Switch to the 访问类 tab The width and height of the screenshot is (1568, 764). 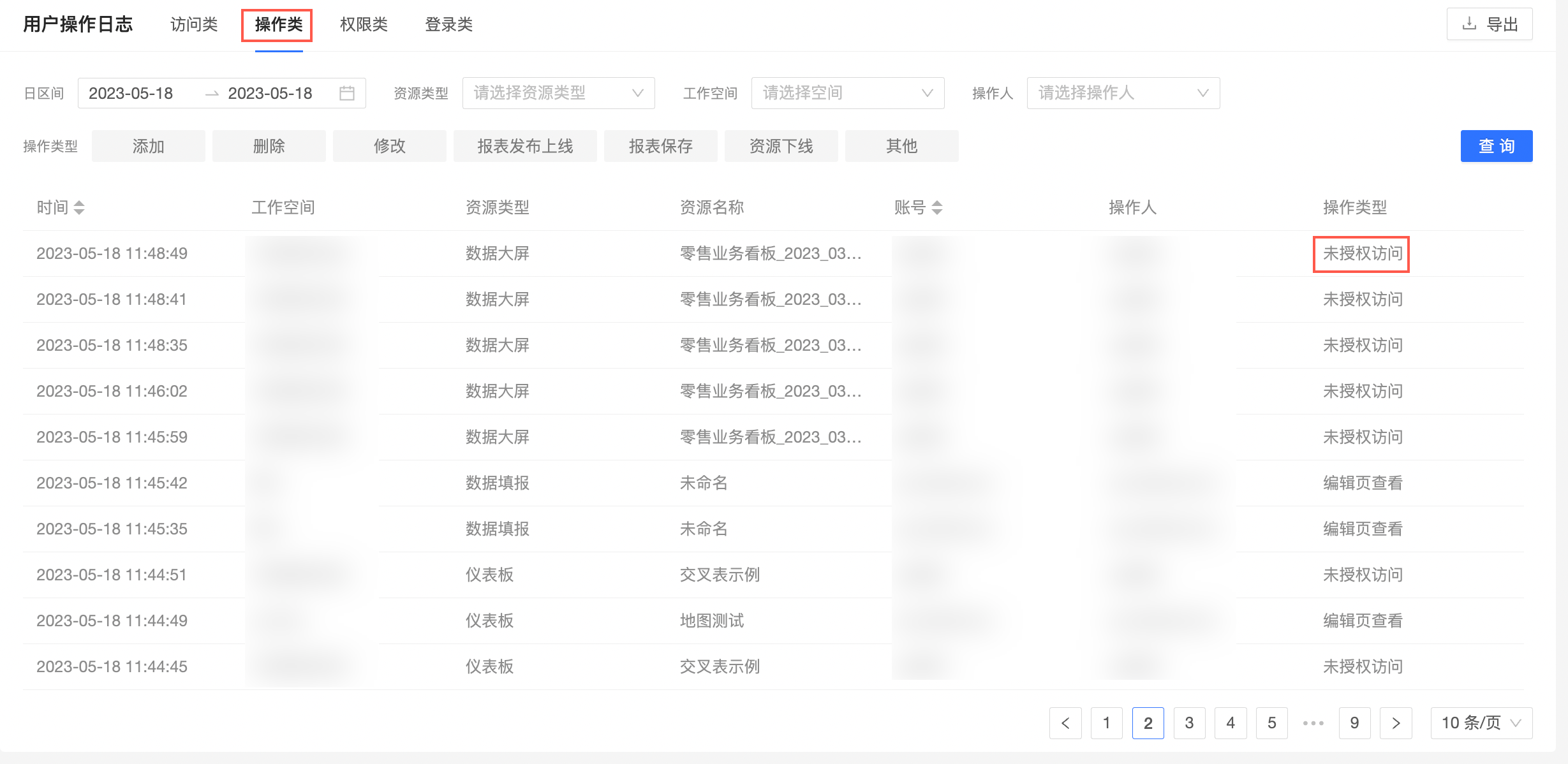(194, 24)
